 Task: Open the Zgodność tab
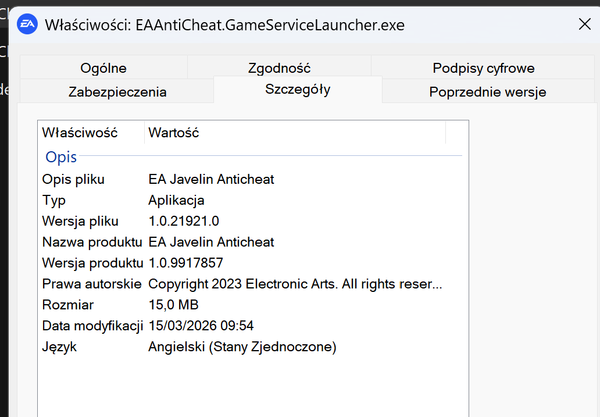[x=279, y=68]
